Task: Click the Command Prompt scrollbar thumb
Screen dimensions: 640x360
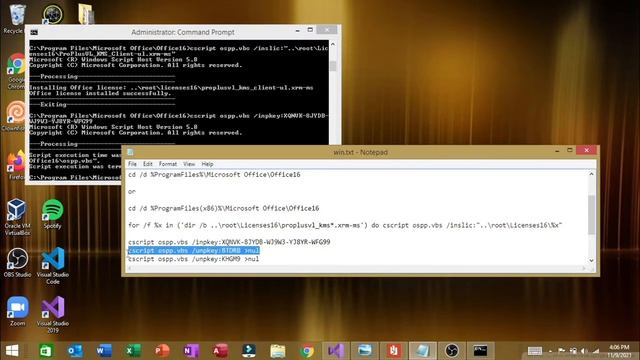Action: [x=333, y=66]
